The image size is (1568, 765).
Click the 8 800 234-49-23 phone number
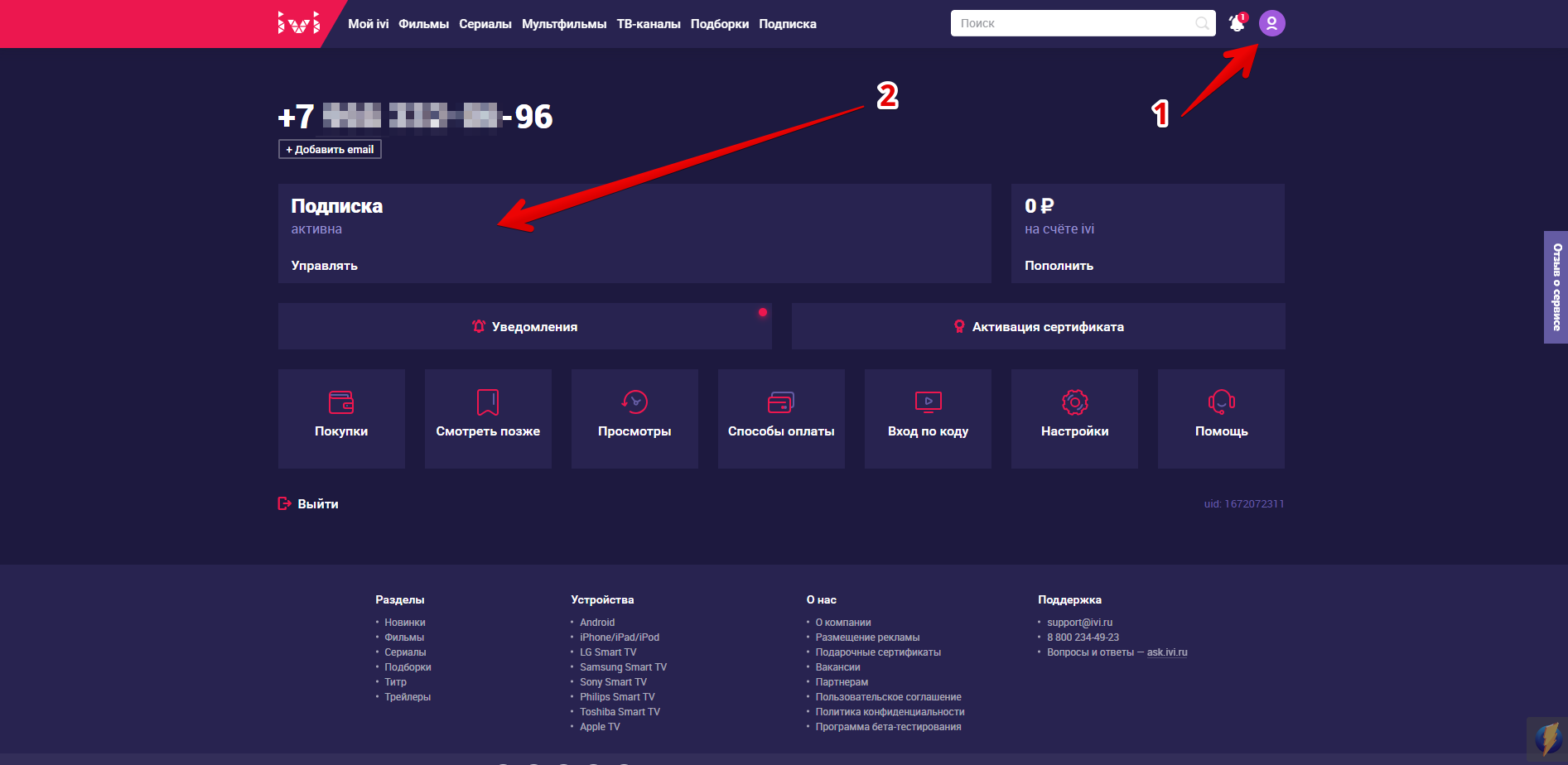pyautogui.click(x=1083, y=637)
